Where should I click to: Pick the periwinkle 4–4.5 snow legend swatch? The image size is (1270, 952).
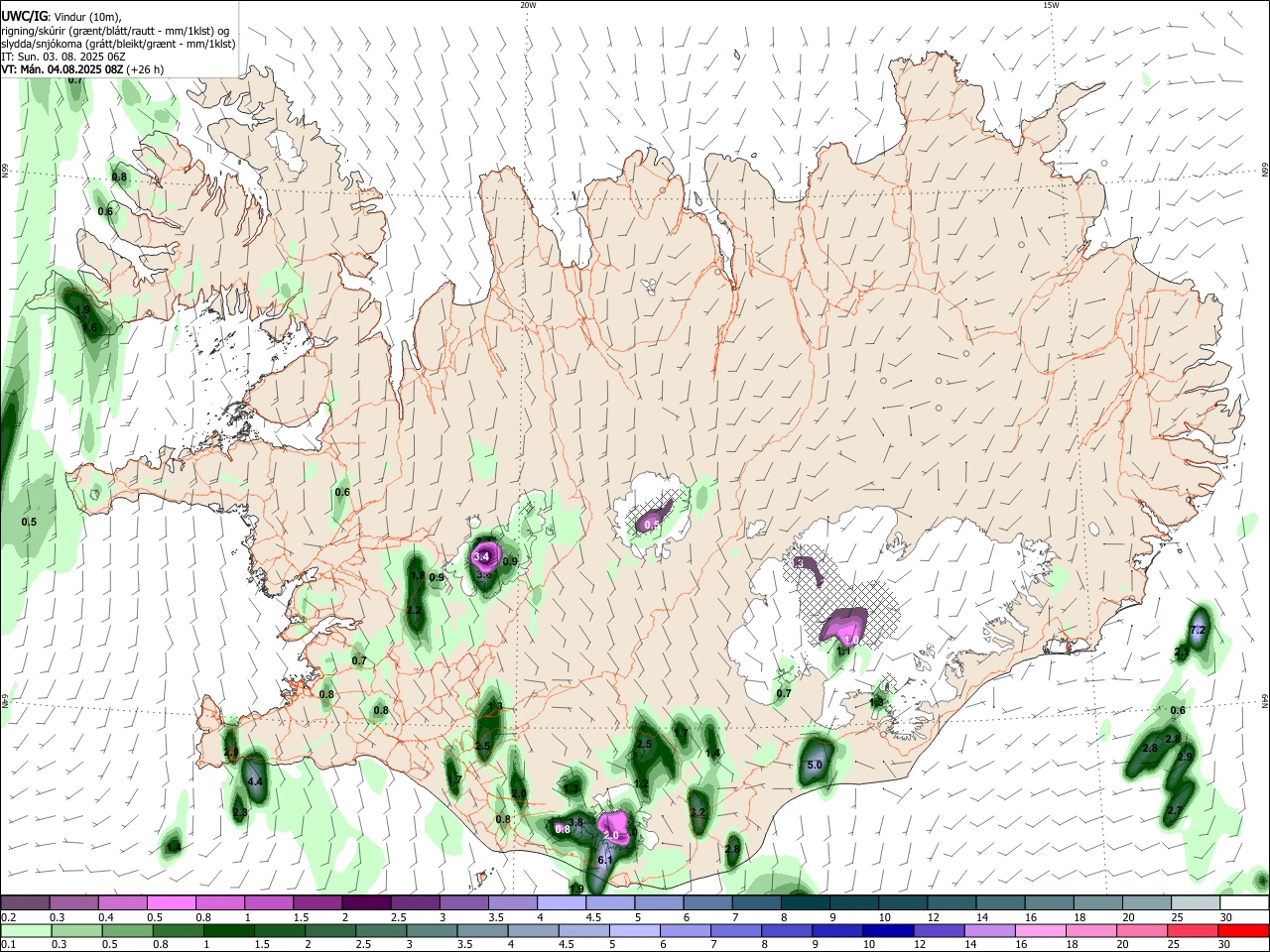[x=561, y=902]
